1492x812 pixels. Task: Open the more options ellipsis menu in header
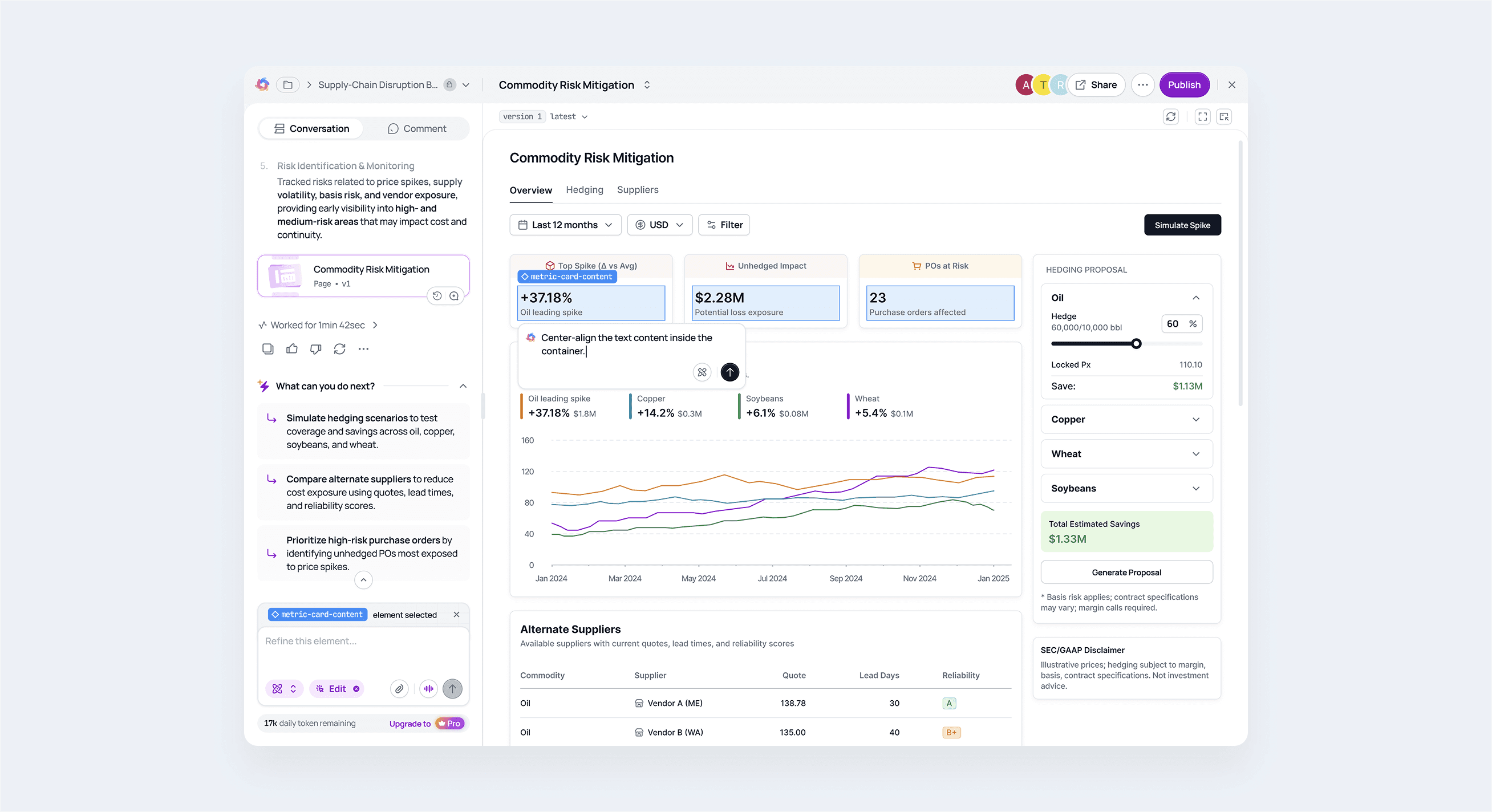[1142, 84]
